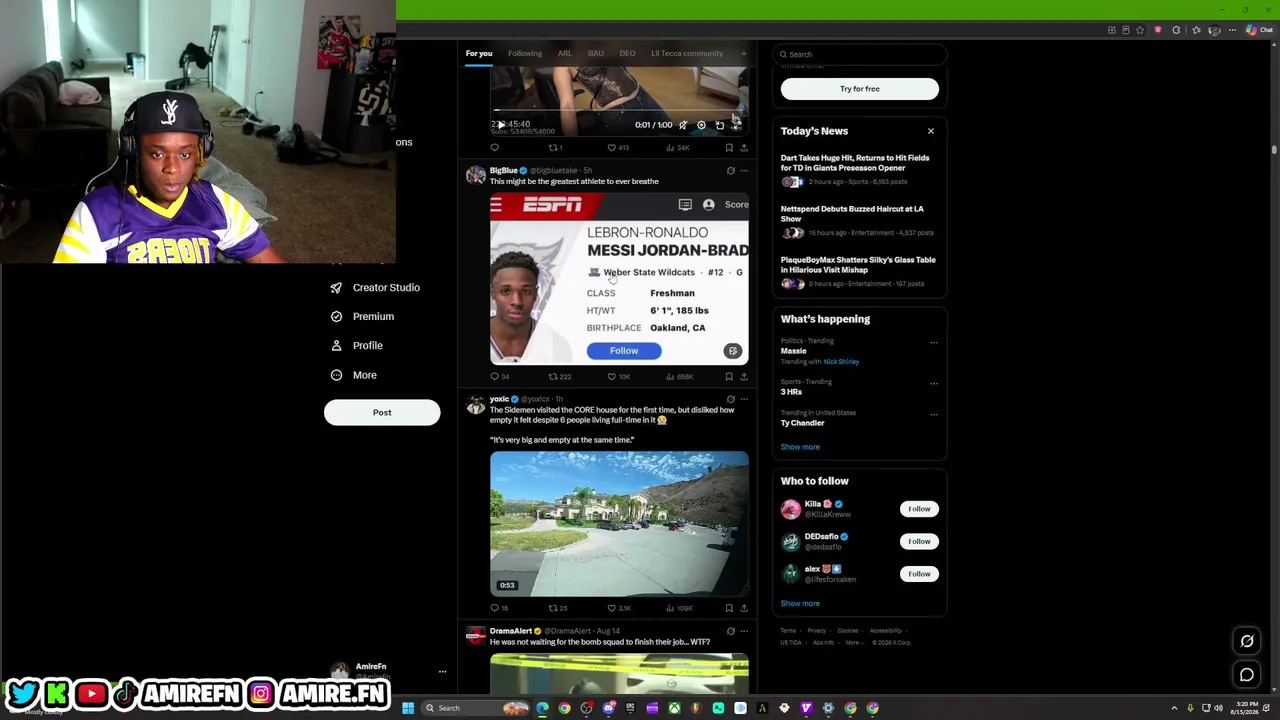Click the Post button
Image resolution: width=1280 pixels, height=720 pixels.
(382, 413)
